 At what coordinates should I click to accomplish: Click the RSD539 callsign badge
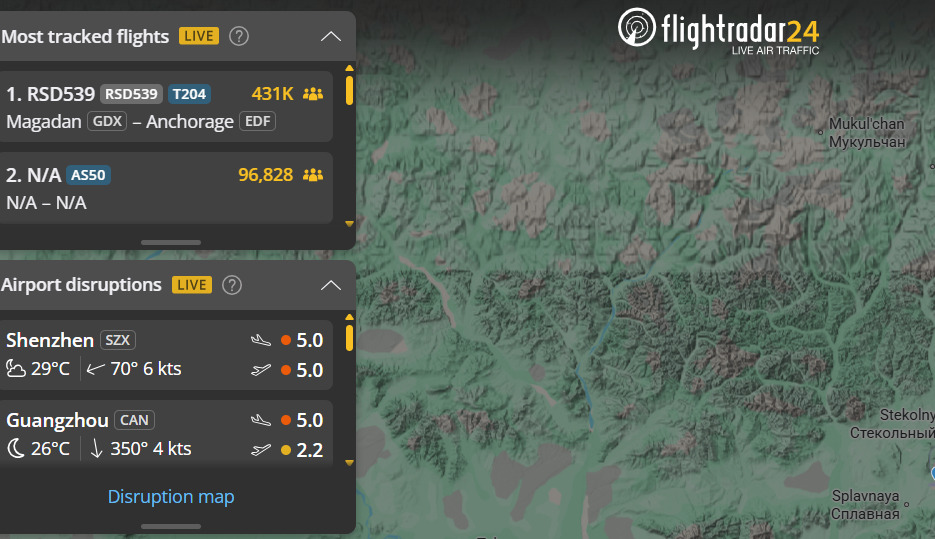click(131, 94)
